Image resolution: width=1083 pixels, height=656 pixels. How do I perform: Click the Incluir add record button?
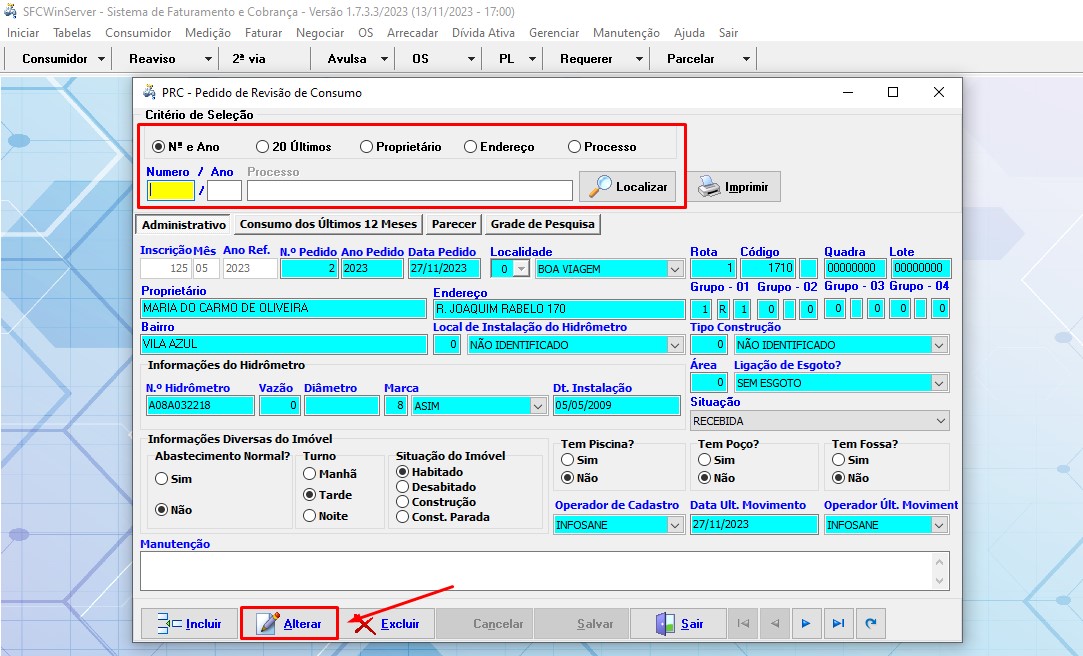189,623
